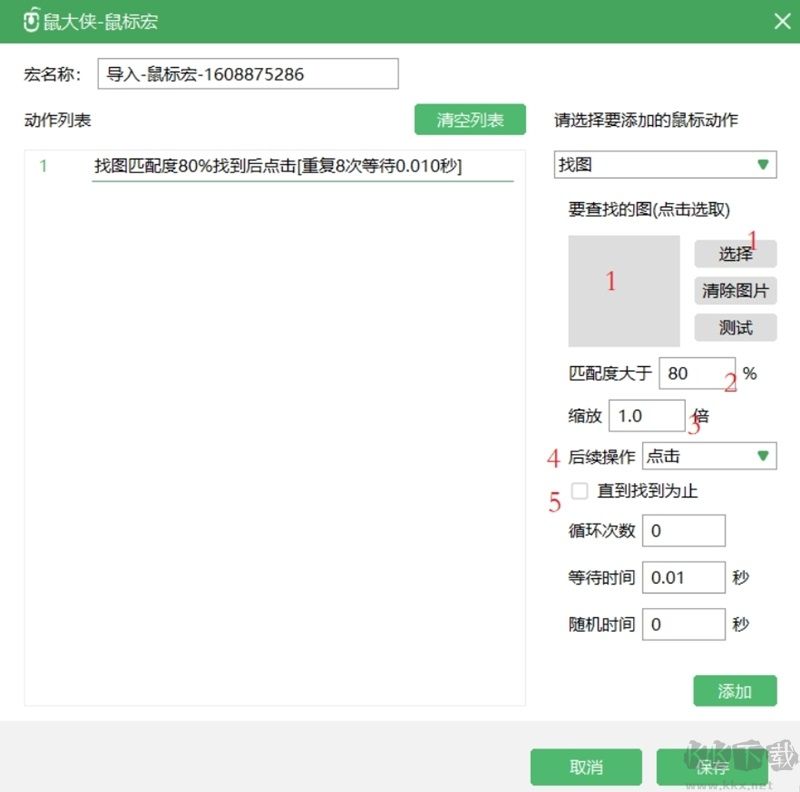Image resolution: width=800 pixels, height=792 pixels.
Task: Select the 随机时间 random time field
Action: click(x=683, y=624)
